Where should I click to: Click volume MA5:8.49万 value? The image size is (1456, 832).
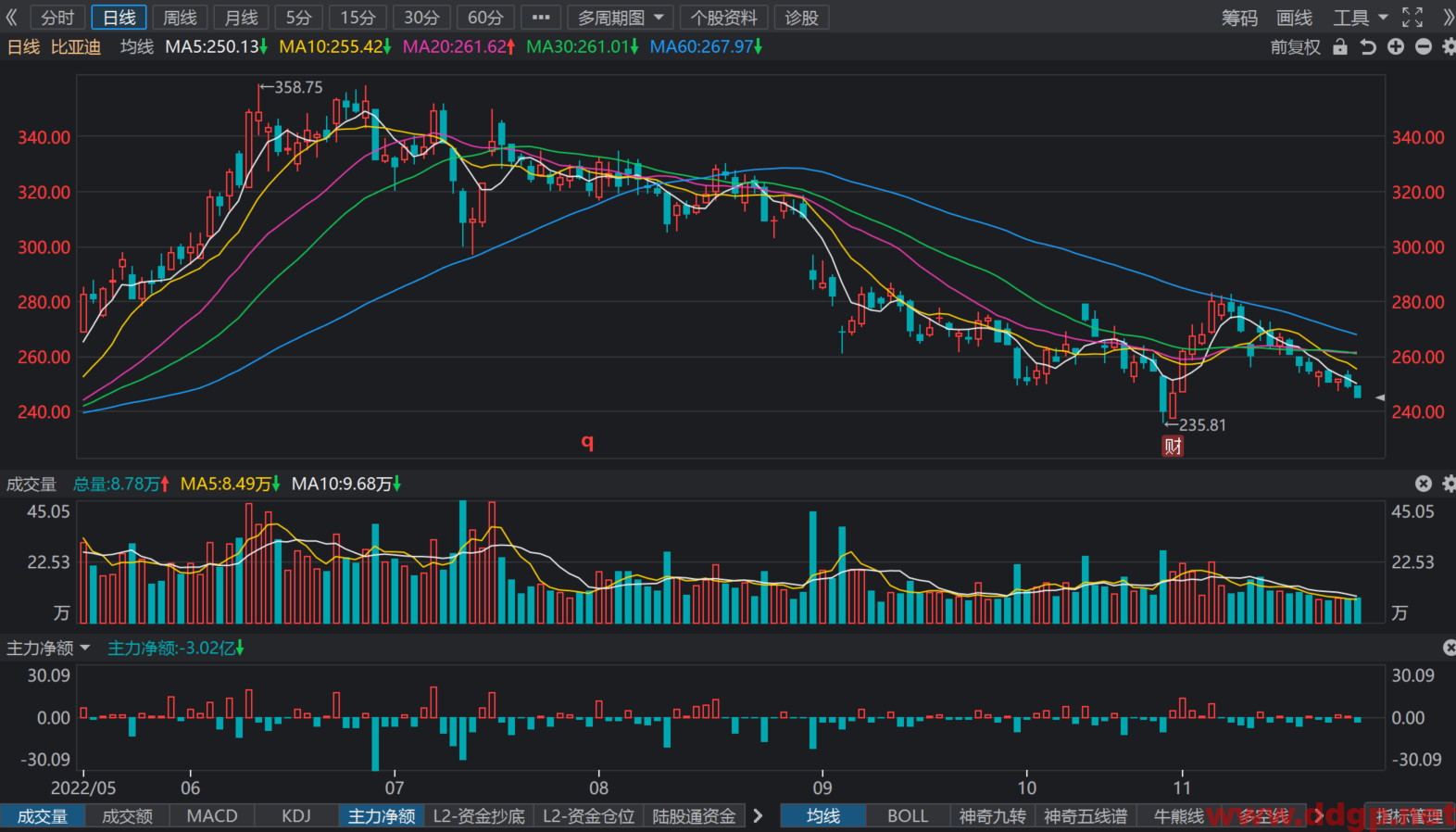click(x=230, y=484)
